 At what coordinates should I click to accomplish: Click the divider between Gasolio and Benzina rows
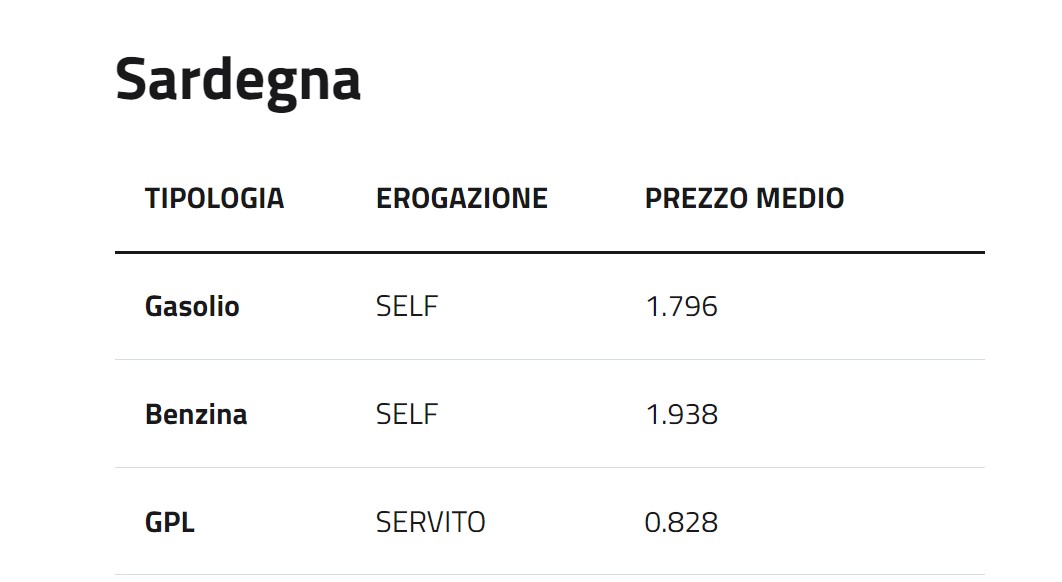coord(550,360)
